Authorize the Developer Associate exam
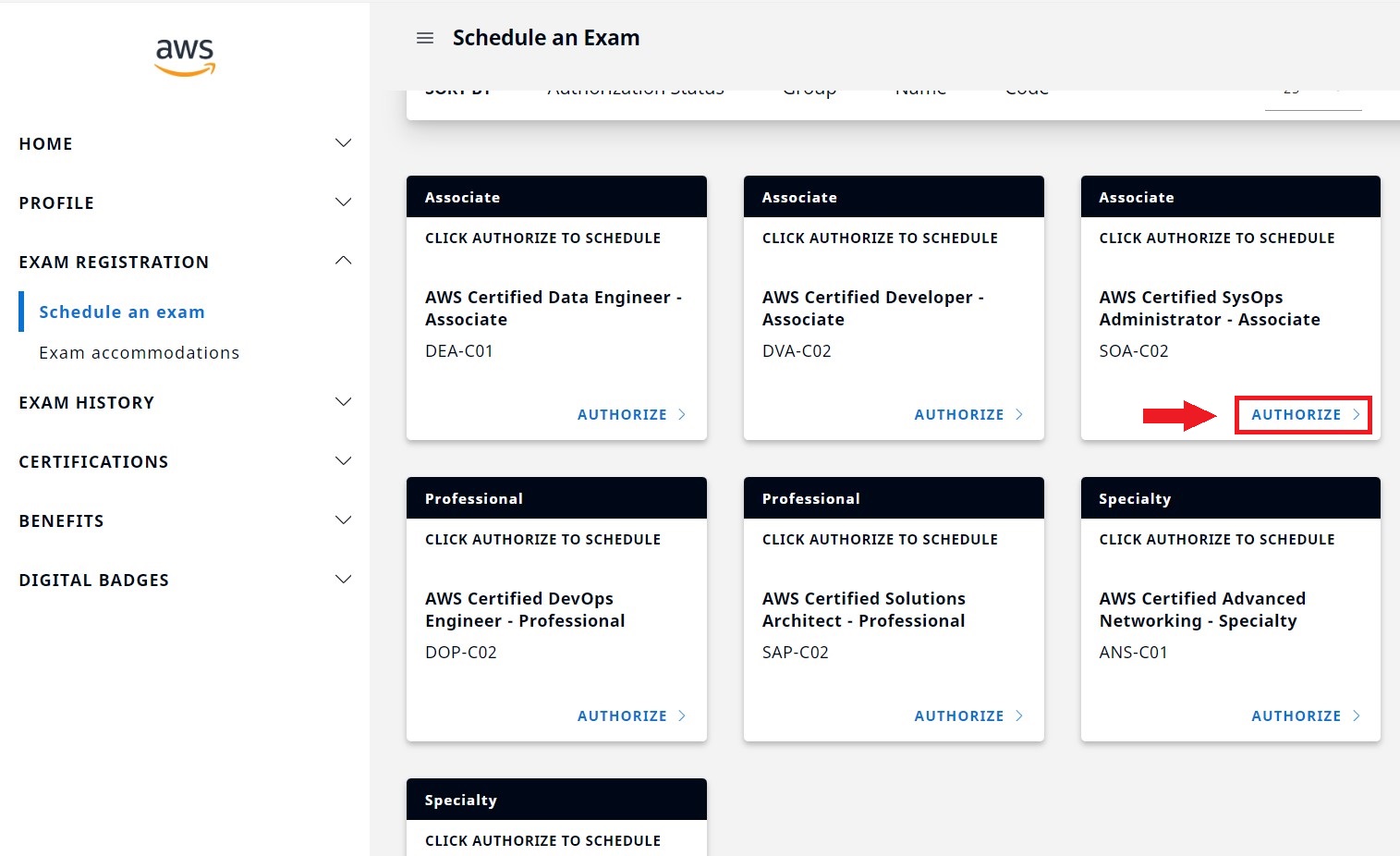1400x856 pixels. pyautogui.click(x=968, y=415)
